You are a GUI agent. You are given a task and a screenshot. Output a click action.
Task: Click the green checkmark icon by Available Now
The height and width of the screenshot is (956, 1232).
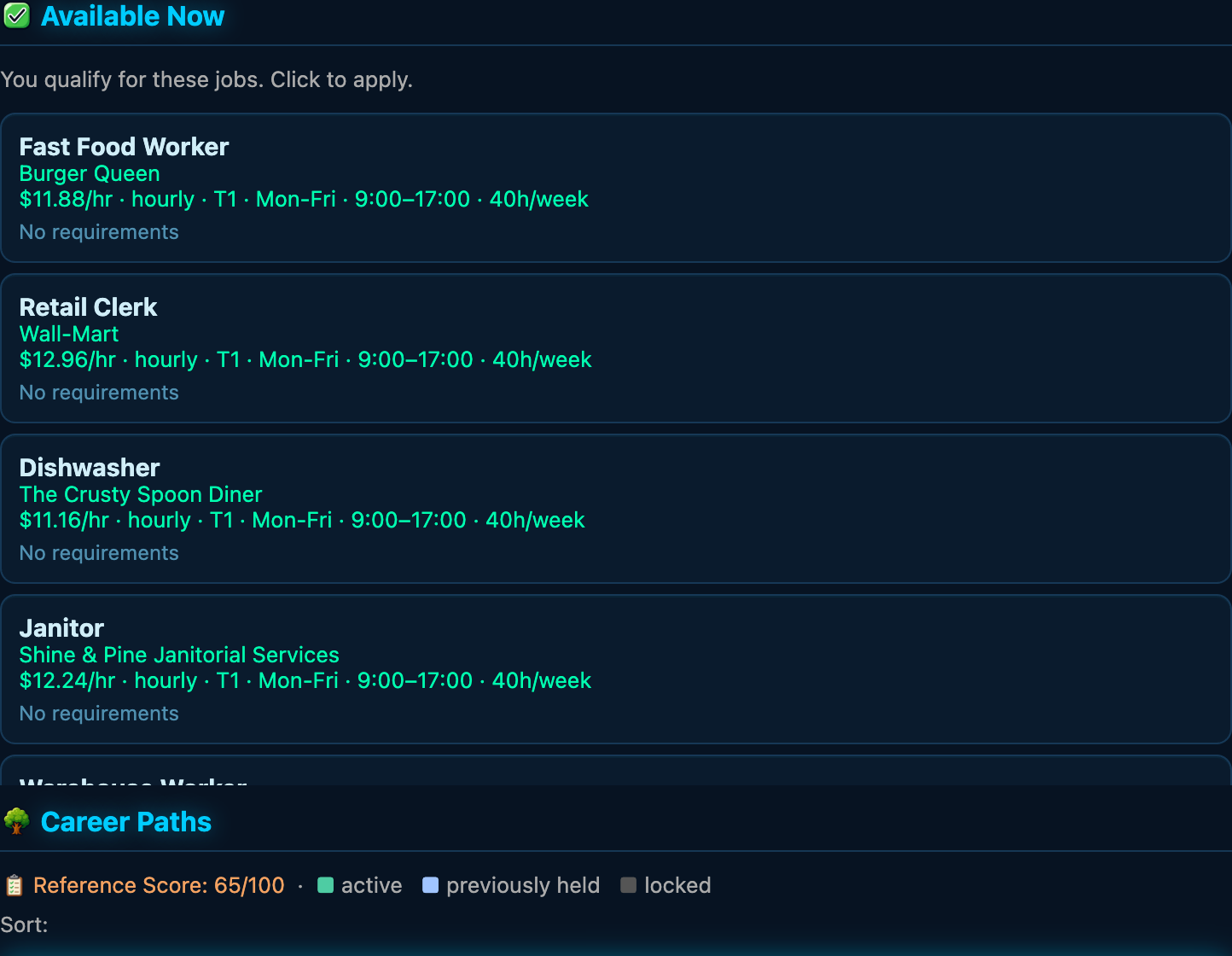16,16
